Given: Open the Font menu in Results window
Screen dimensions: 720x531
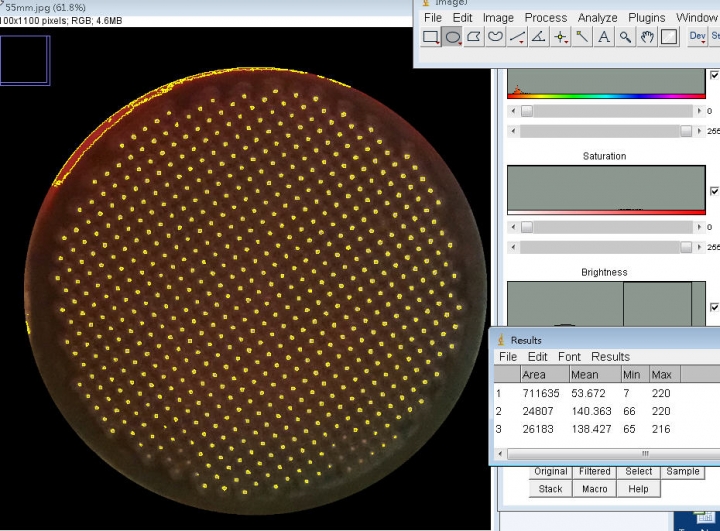Looking at the screenshot, I should coord(569,356).
